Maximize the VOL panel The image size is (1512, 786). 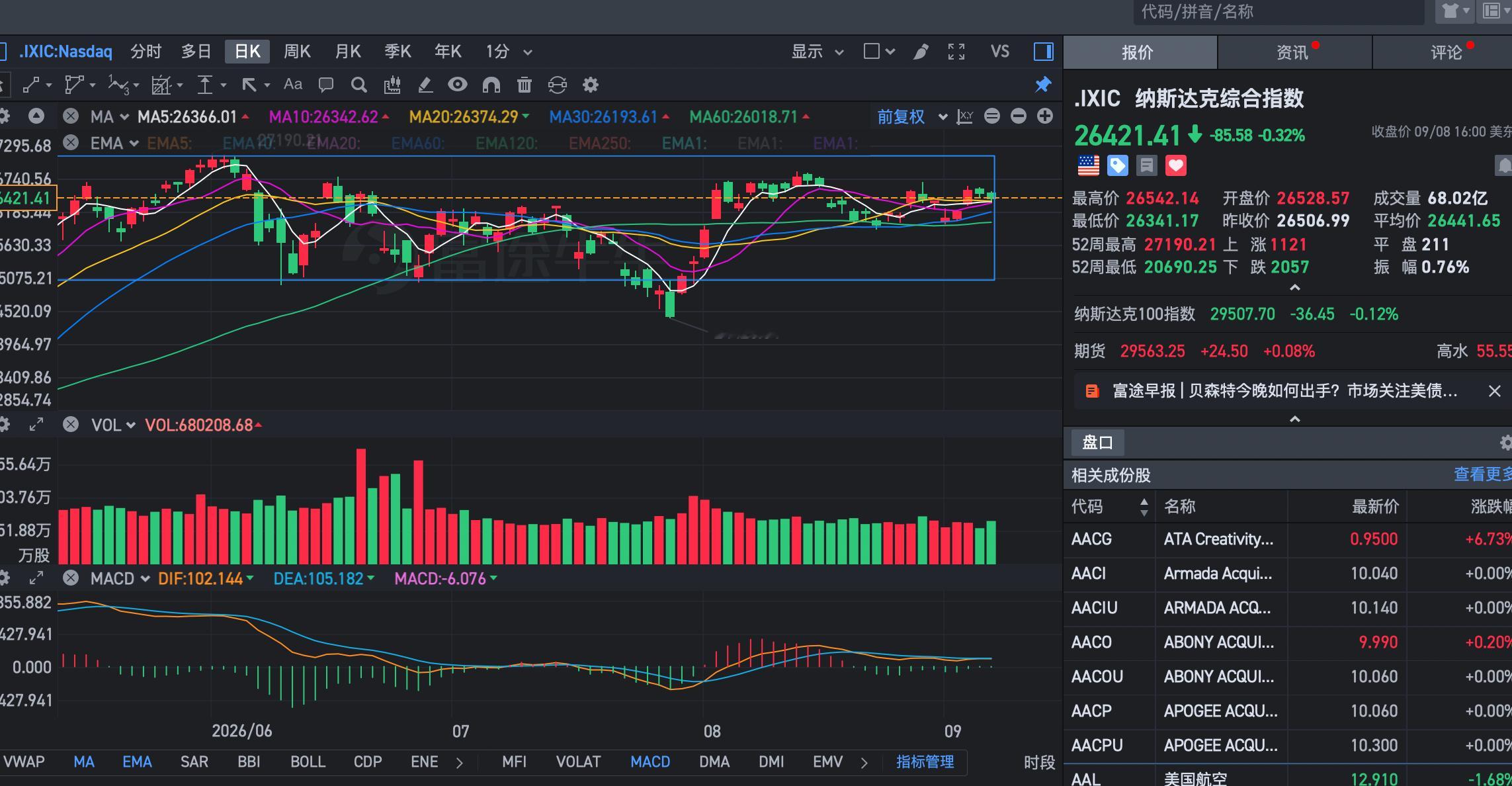[x=36, y=425]
